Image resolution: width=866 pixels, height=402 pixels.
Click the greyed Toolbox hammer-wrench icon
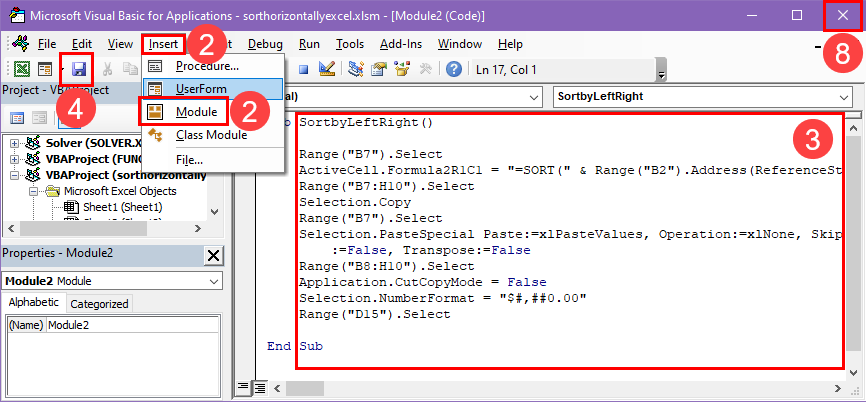425,69
